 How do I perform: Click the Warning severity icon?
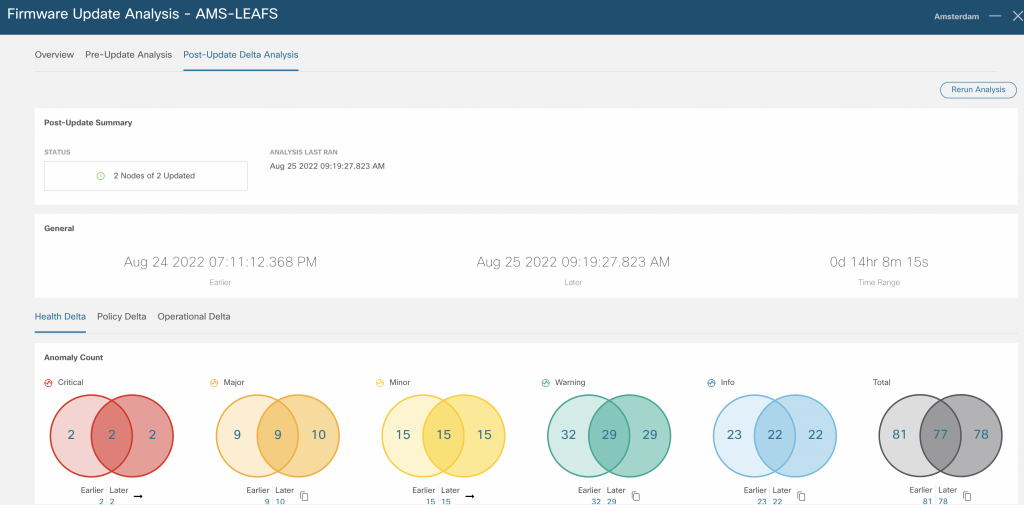point(545,383)
